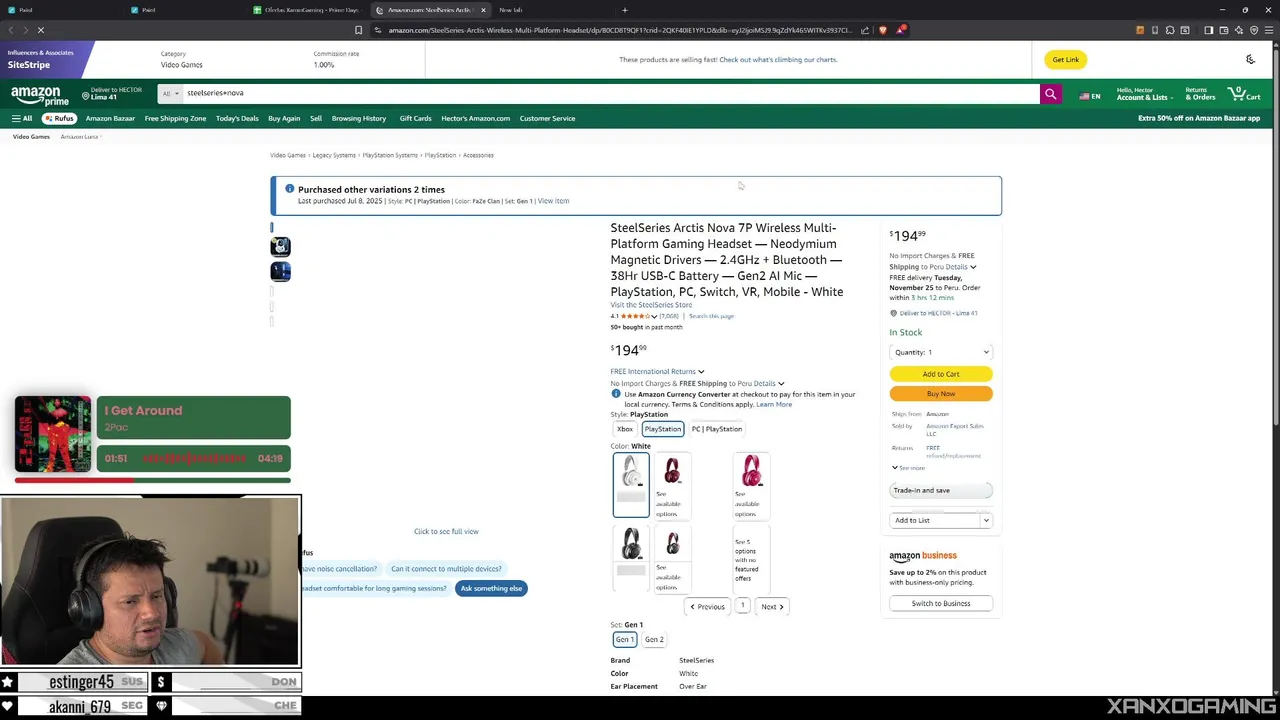Click View Item in purchase banner
1280x720 pixels.
(553, 201)
